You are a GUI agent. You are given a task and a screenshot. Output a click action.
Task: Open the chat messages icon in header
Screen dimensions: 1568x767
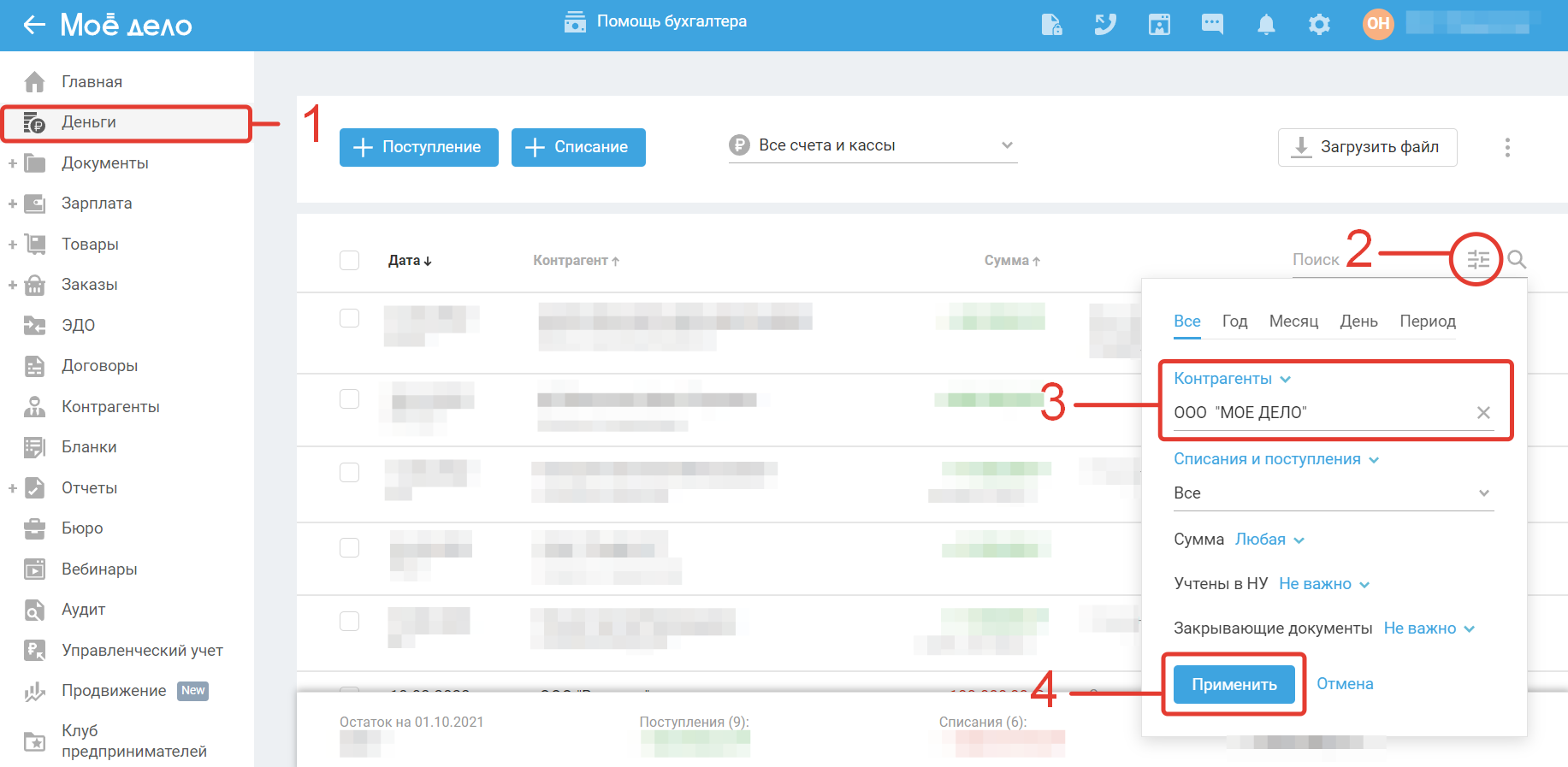click(x=1212, y=24)
